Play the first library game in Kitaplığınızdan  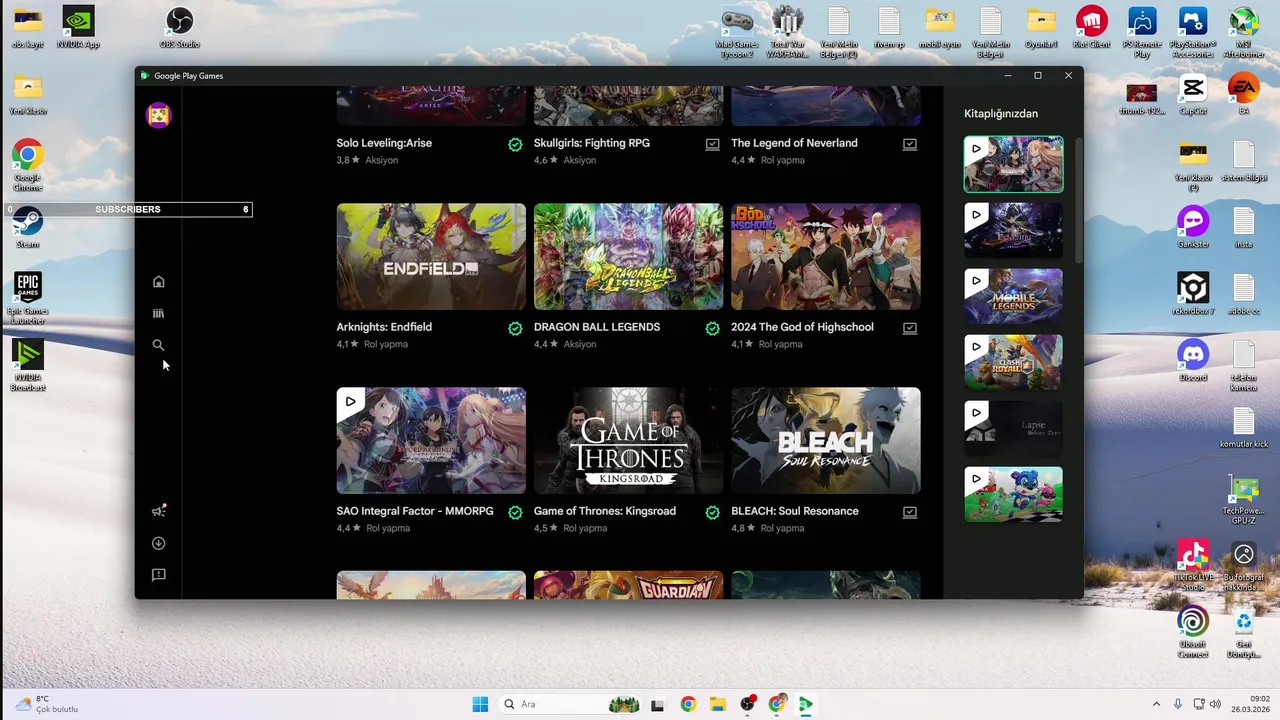[976, 149]
